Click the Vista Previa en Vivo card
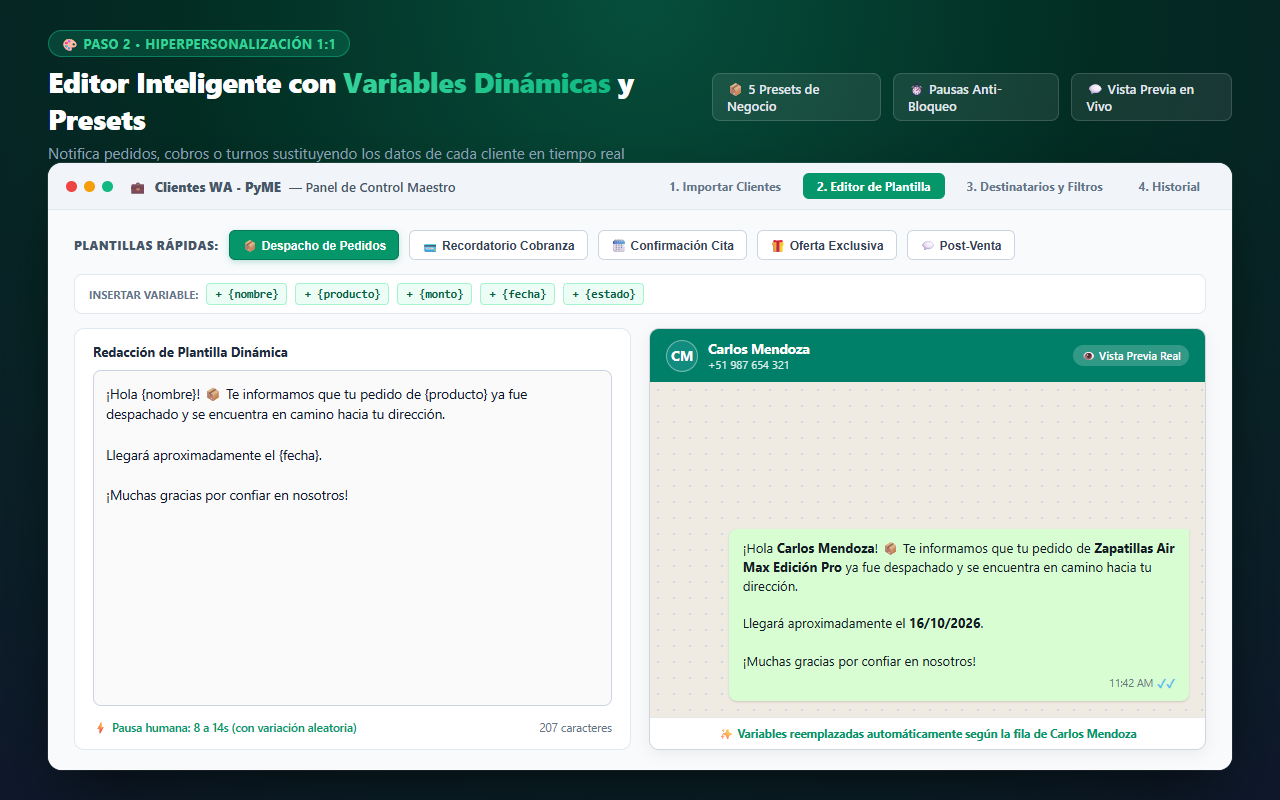 pyautogui.click(x=1151, y=97)
